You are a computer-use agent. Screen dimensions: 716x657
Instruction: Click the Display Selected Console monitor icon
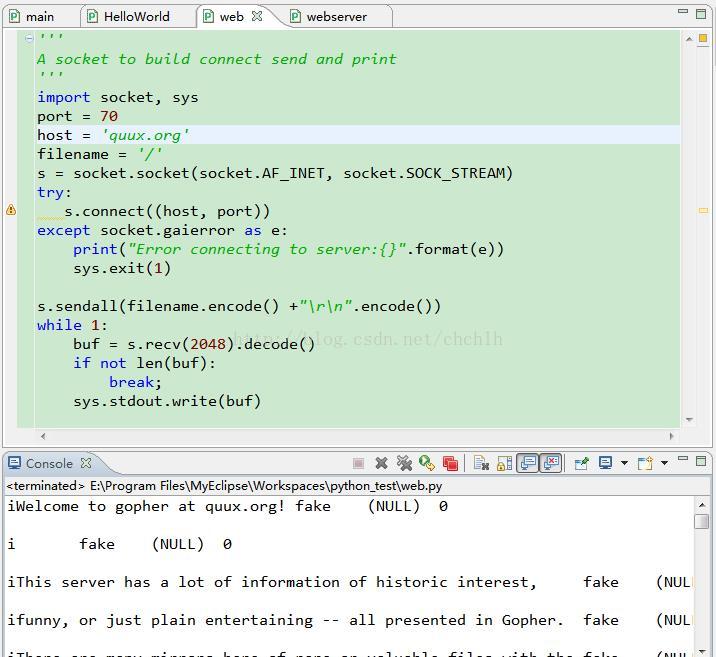click(605, 463)
